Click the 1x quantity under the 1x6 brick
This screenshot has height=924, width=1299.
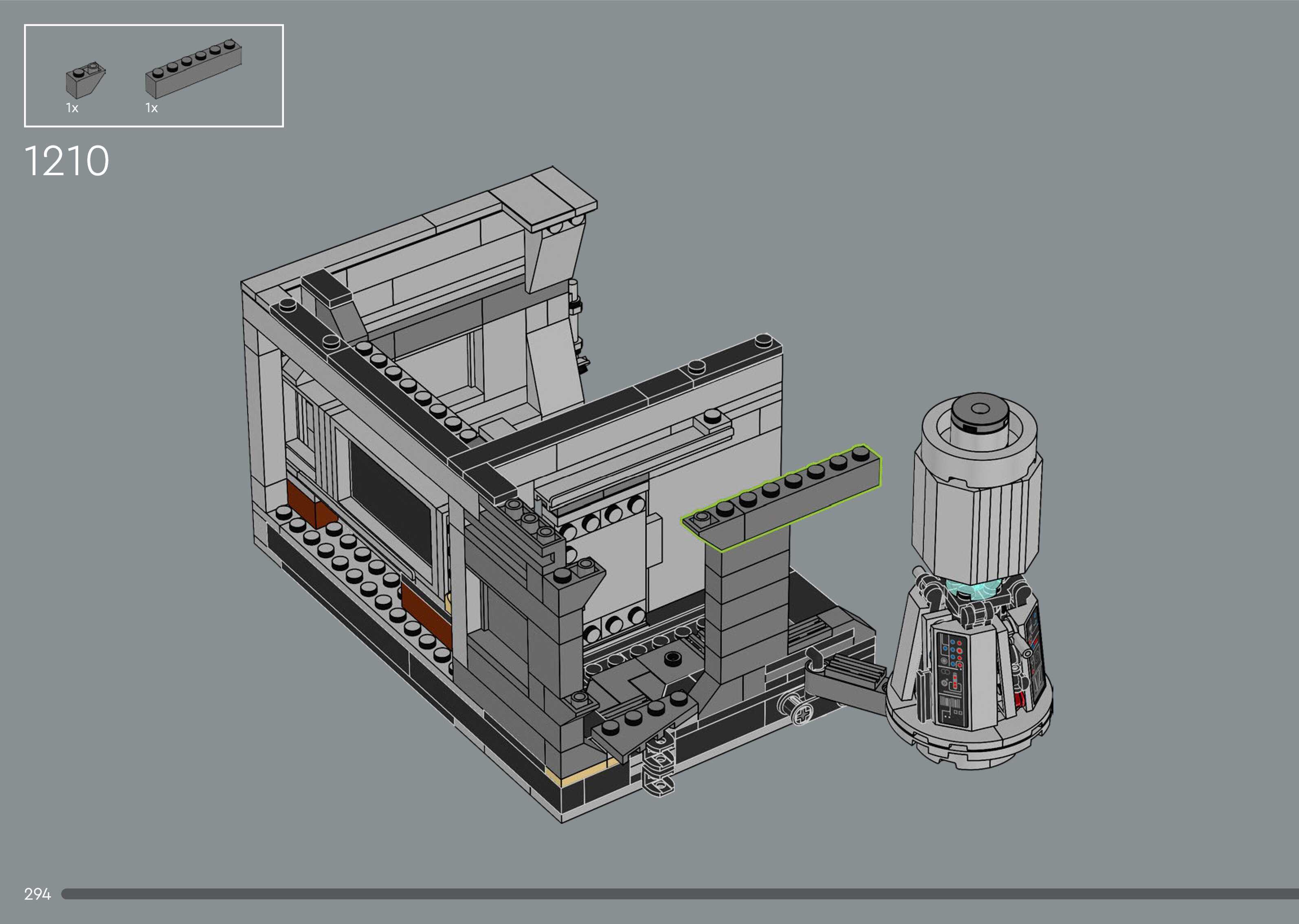(151, 108)
